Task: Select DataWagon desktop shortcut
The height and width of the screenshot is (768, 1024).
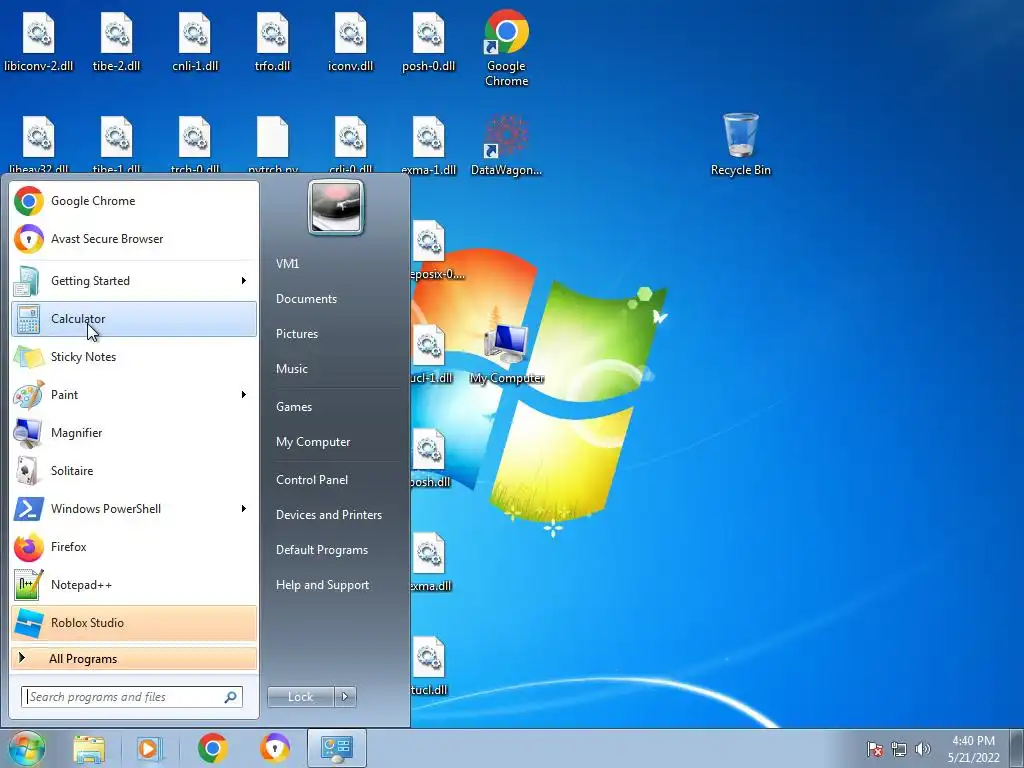Action: tap(507, 145)
